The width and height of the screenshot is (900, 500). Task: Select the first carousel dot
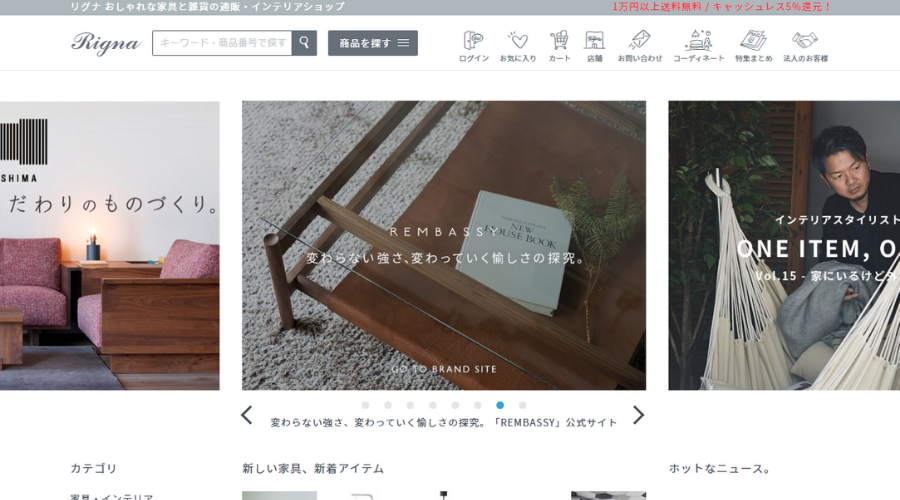[366, 405]
